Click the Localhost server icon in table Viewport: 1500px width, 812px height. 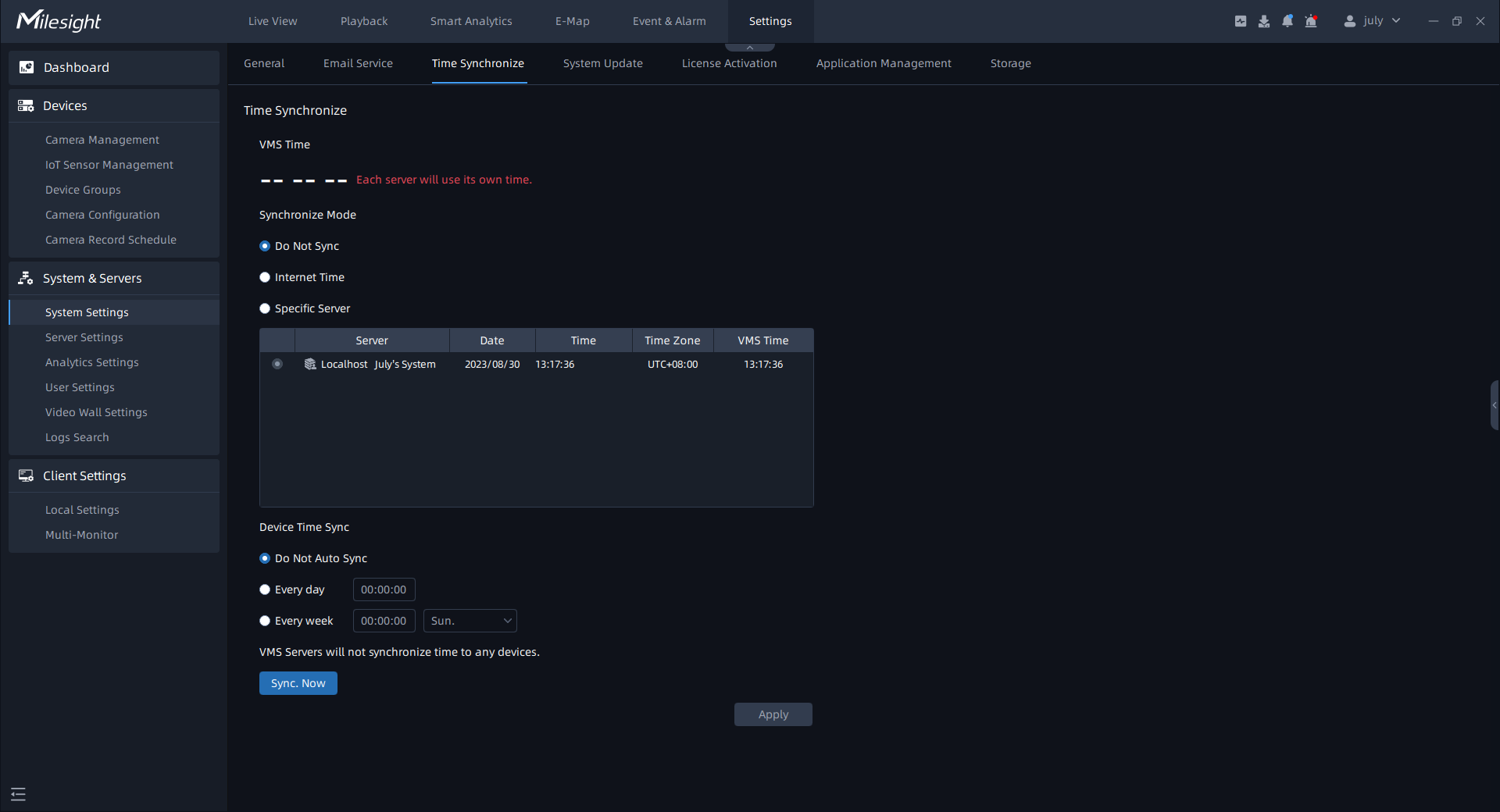[310, 365]
